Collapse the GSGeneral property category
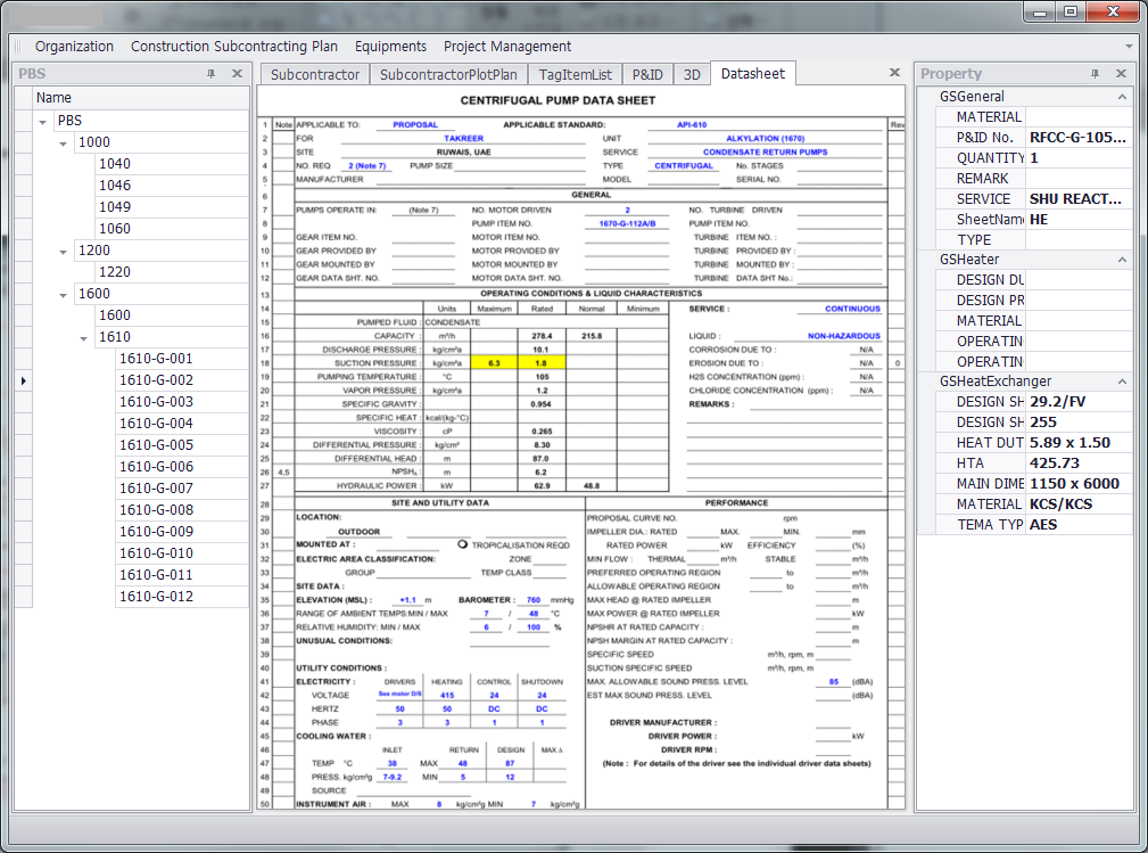The height and width of the screenshot is (853, 1148). click(1122, 97)
